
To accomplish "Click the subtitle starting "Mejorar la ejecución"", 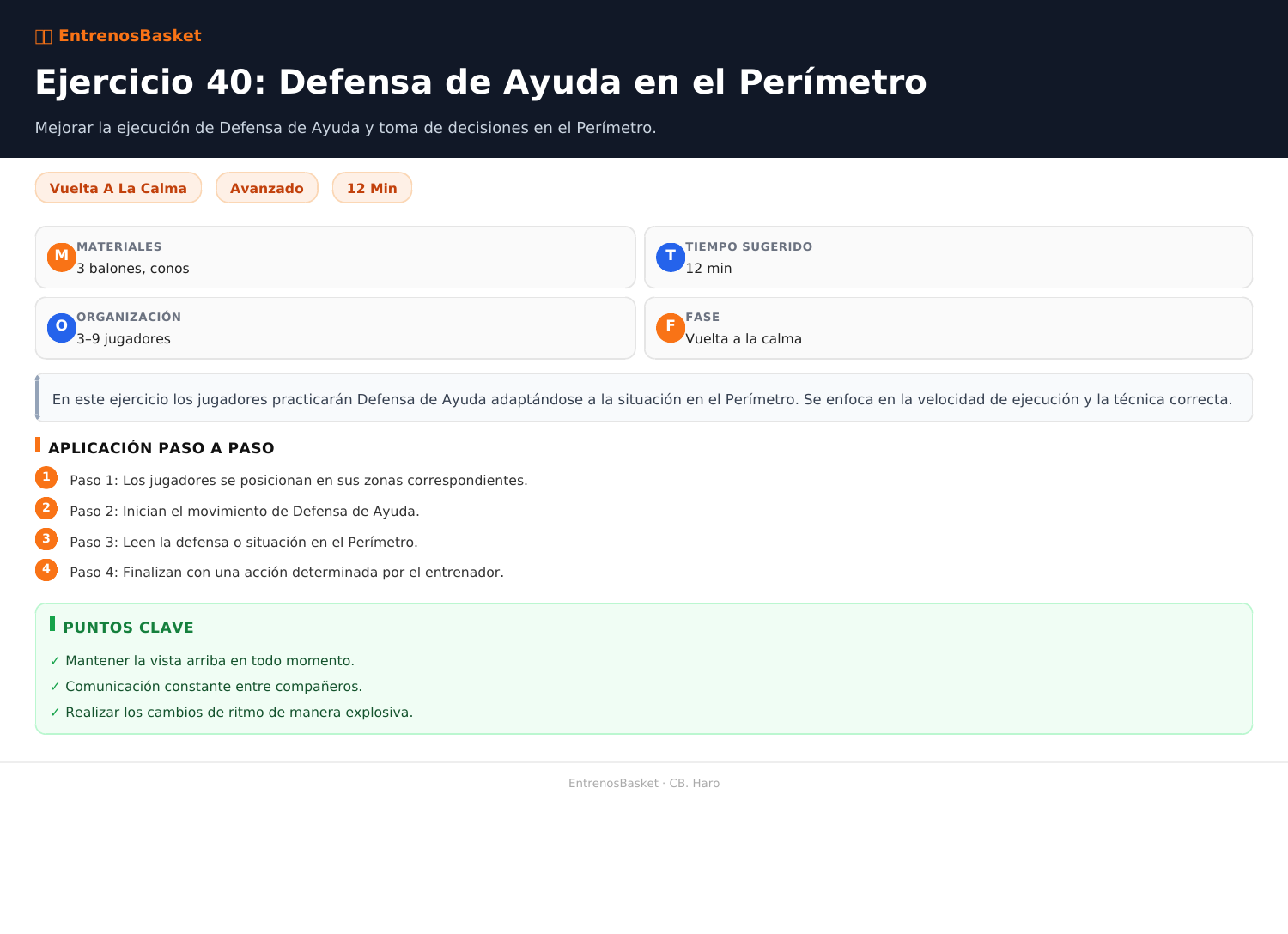I will pos(346,128).
